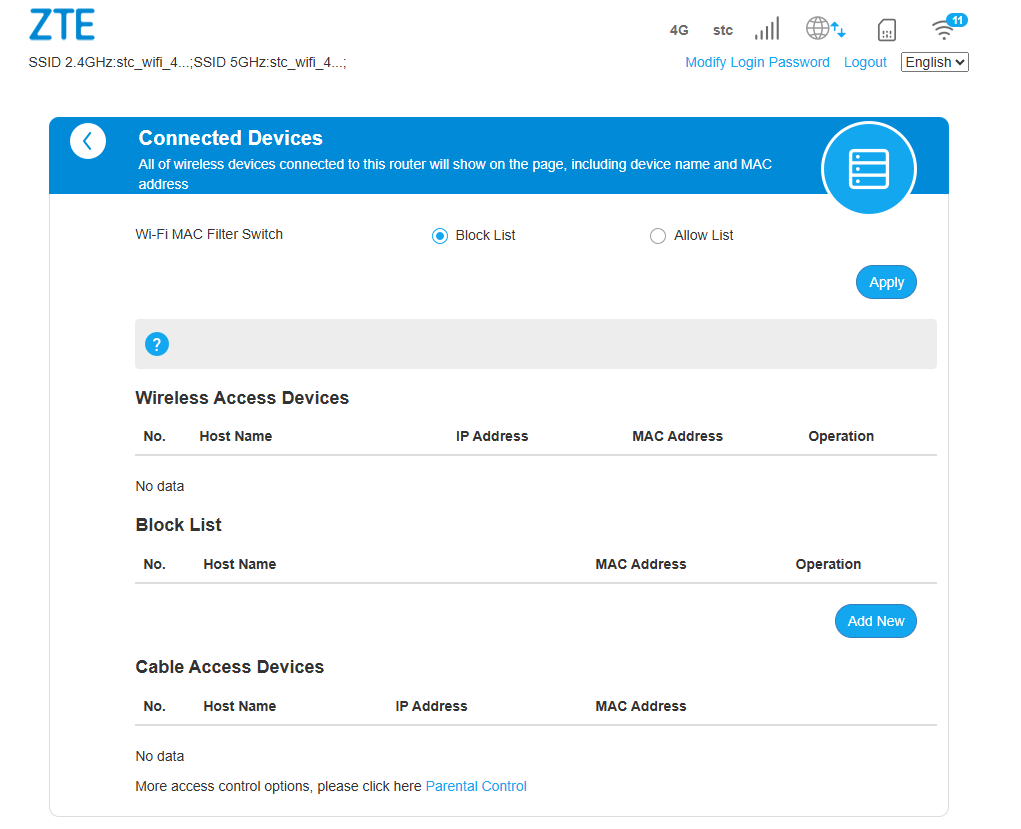
Task: Click the 4G network type indicator
Action: click(x=679, y=30)
